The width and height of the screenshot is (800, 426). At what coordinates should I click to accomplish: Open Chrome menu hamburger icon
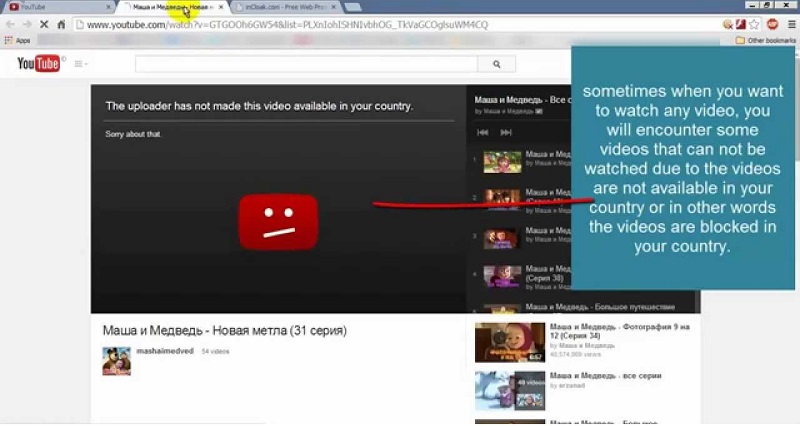791,24
